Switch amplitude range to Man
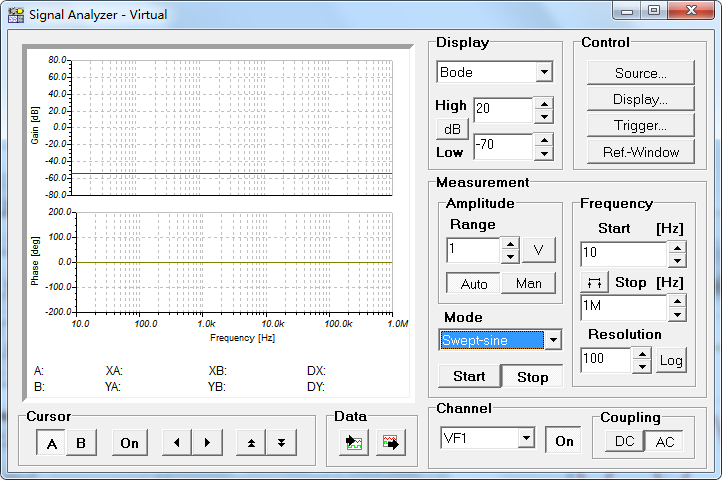 (x=529, y=283)
